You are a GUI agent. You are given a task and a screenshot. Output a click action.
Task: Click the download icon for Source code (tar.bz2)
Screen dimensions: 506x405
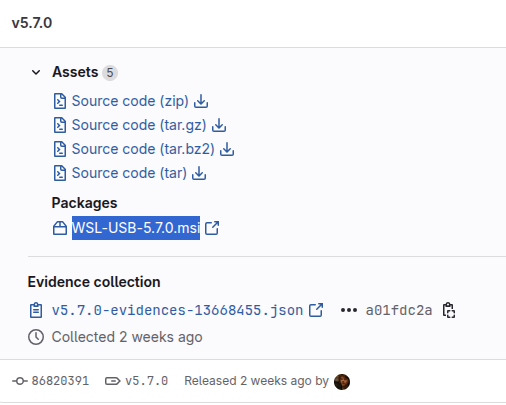[227, 149]
